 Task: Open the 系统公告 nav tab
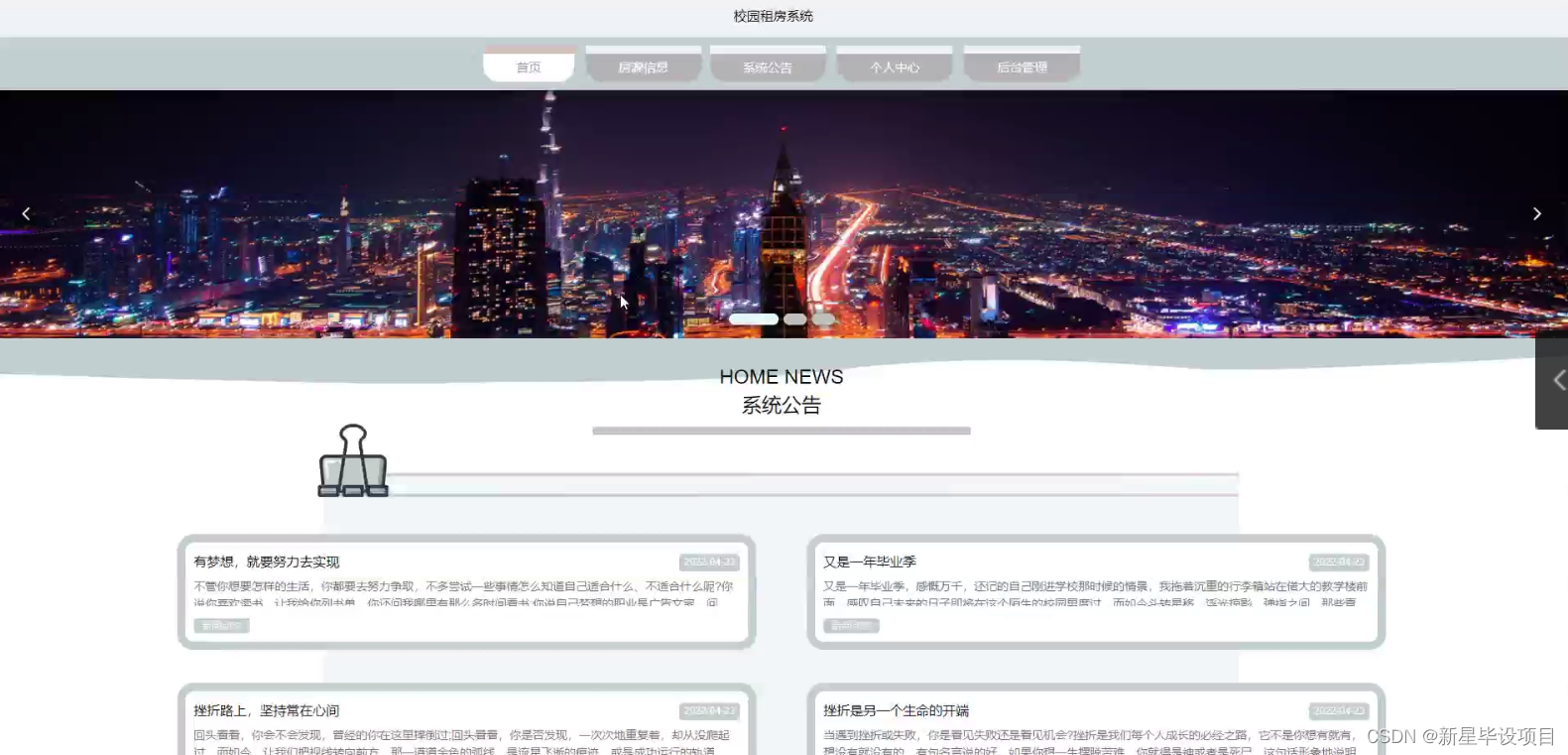[768, 65]
